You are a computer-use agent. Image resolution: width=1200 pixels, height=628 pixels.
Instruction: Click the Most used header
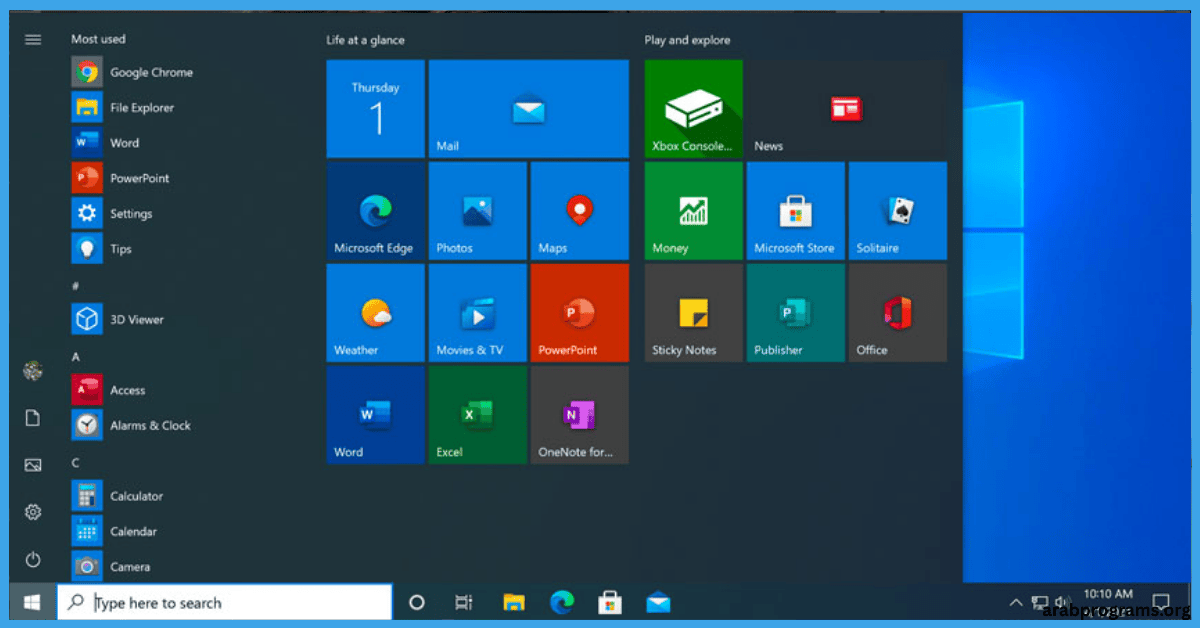point(98,39)
